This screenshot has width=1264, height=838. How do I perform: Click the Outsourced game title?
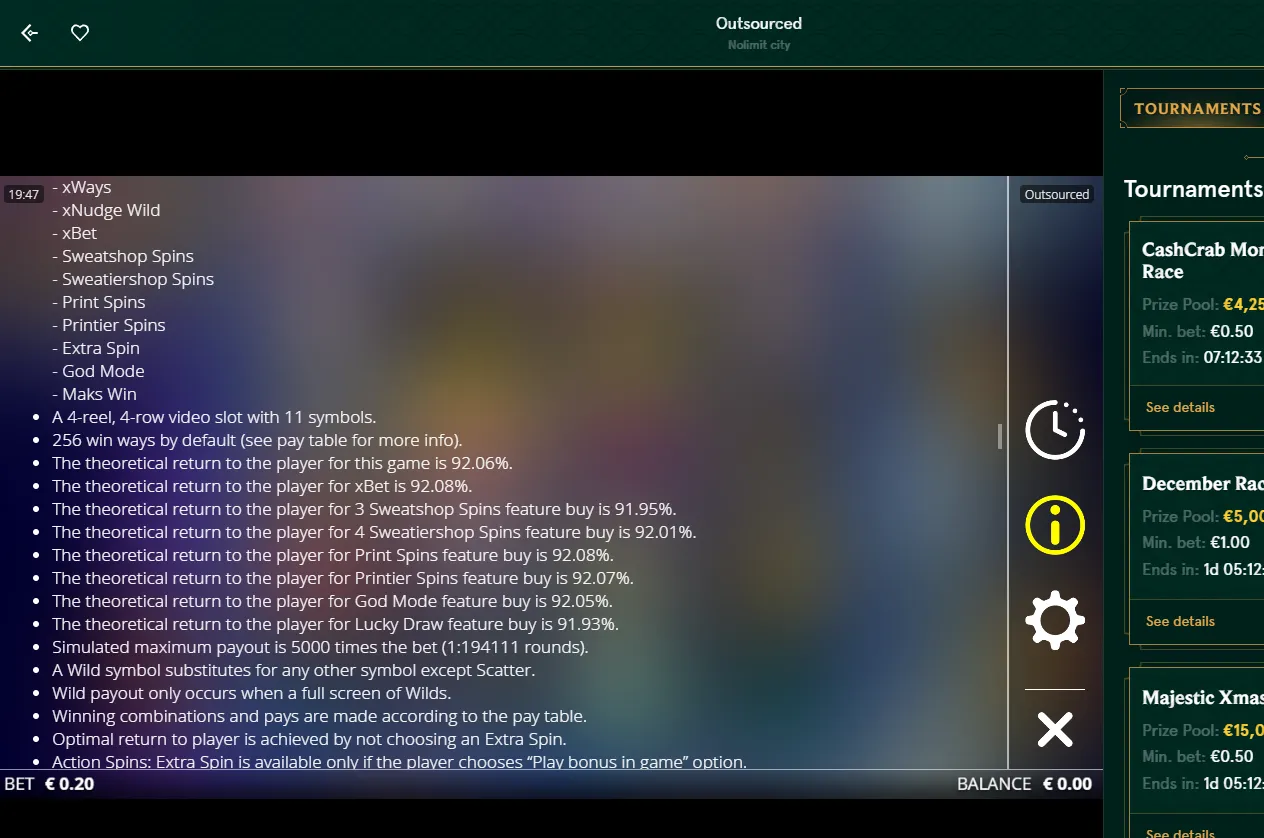pyautogui.click(x=759, y=23)
